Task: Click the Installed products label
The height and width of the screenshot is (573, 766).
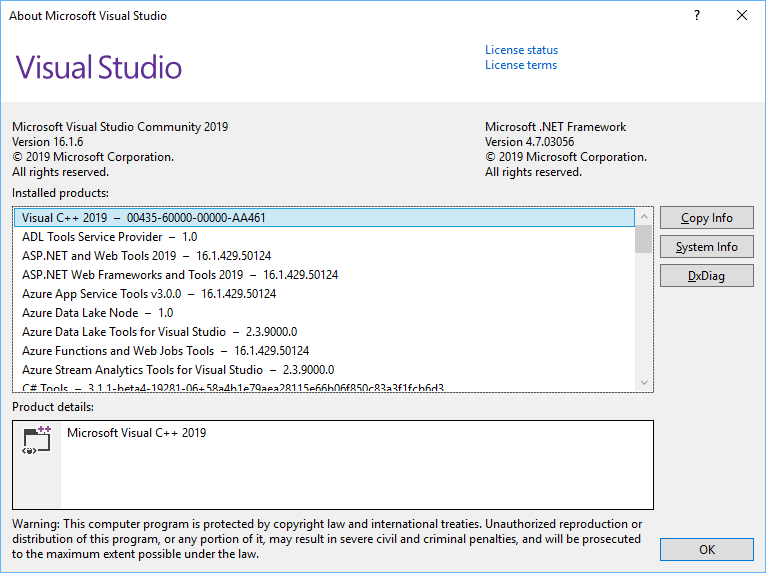Action: click(61, 193)
